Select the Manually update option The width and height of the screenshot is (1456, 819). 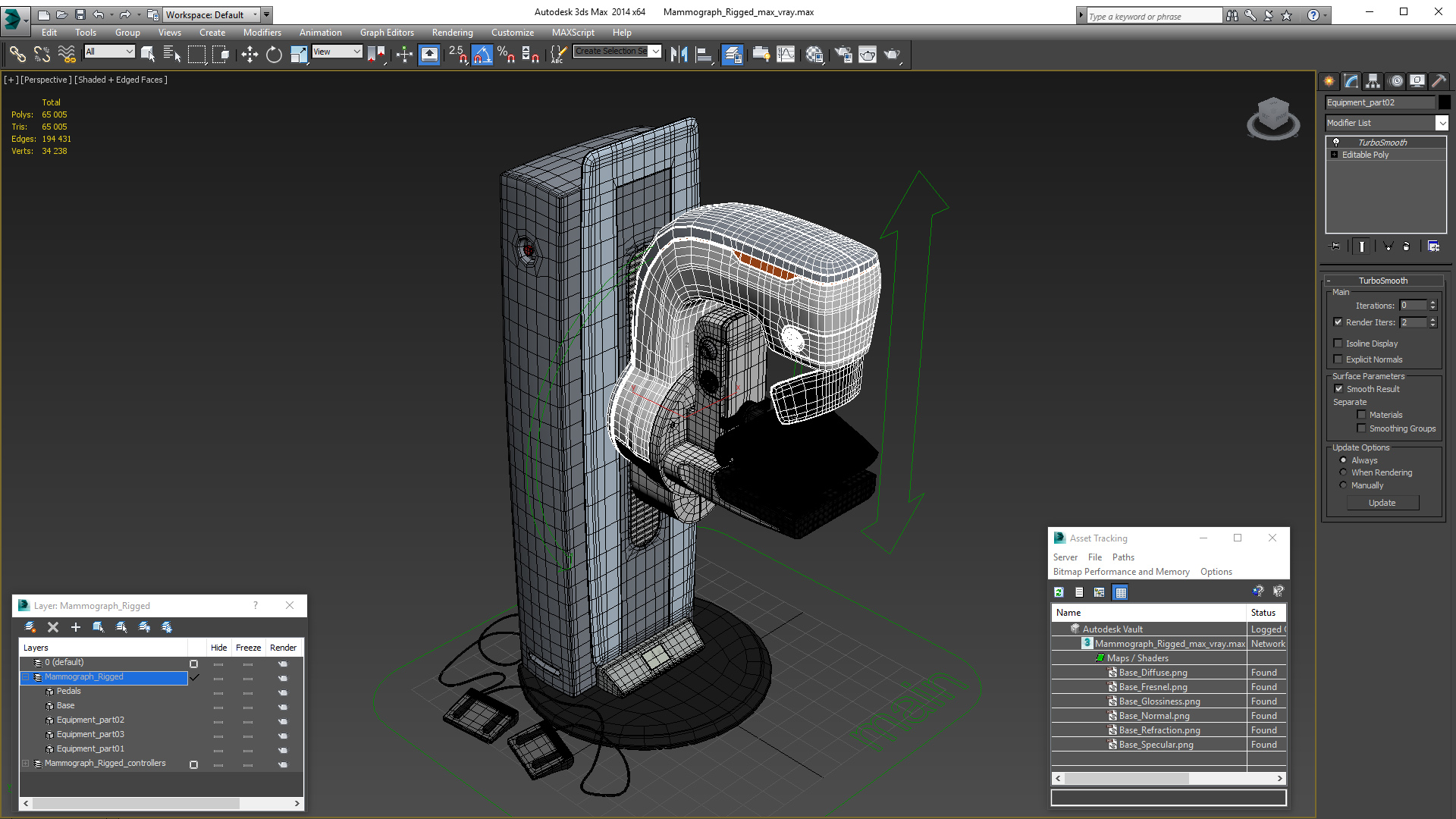pyautogui.click(x=1344, y=485)
